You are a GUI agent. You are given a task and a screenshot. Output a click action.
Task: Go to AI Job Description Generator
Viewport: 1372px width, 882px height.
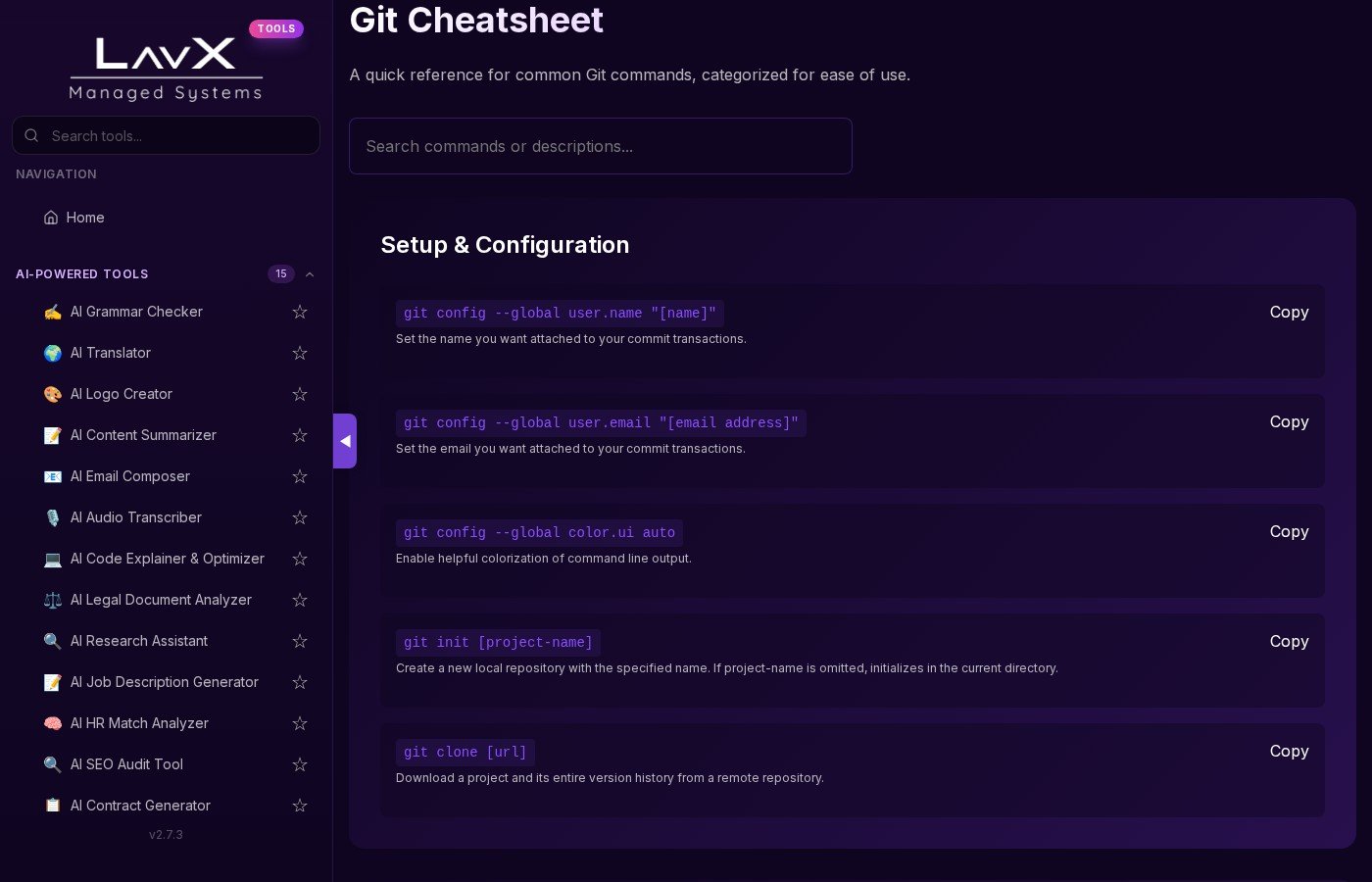tap(164, 682)
